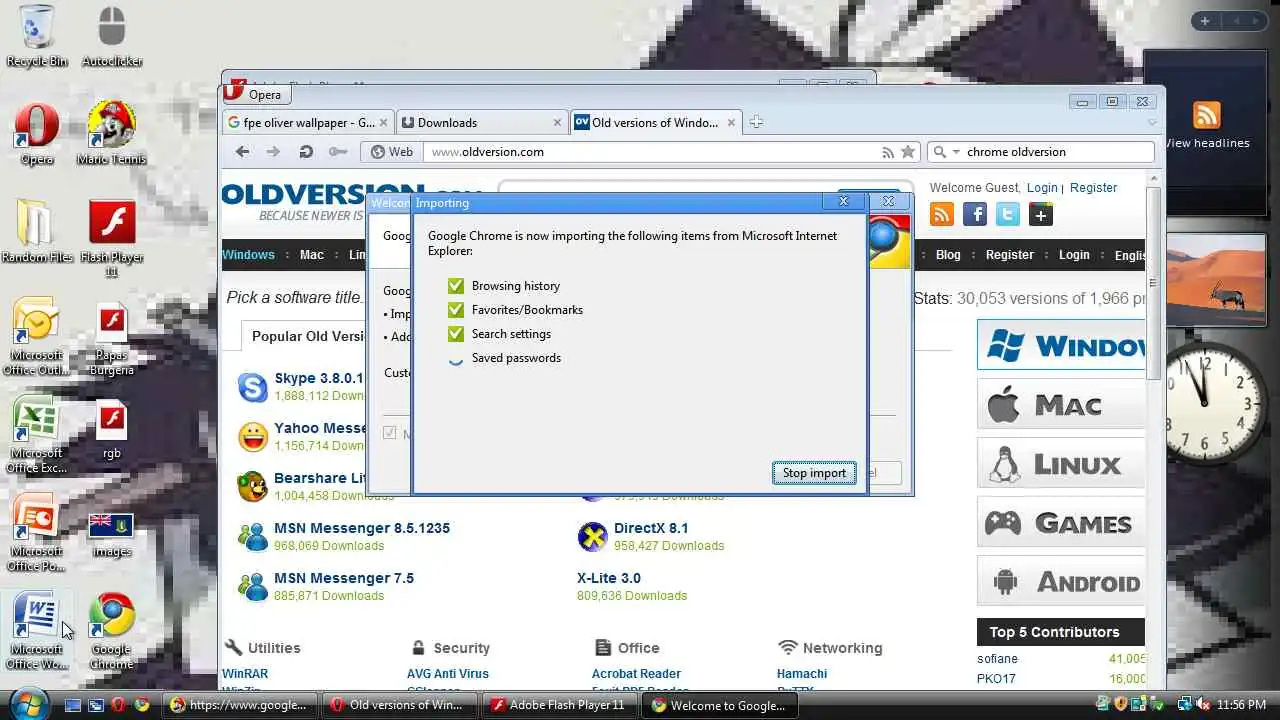Viewport: 1280px width, 720px height.
Task: Select the Microsoft Office Excel shortcut
Action: pos(37,435)
